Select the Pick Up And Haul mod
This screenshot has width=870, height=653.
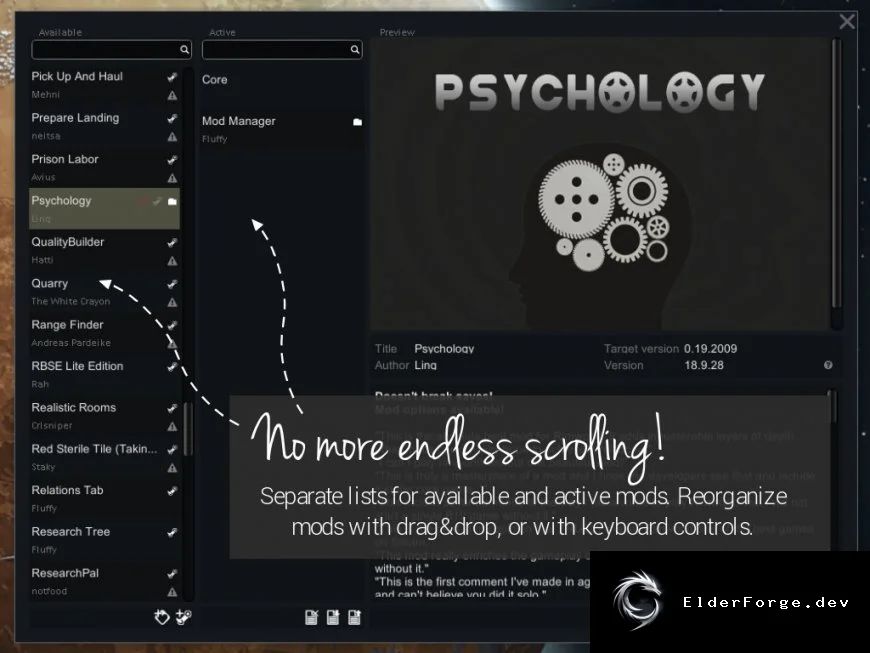pyautogui.click(x=104, y=84)
